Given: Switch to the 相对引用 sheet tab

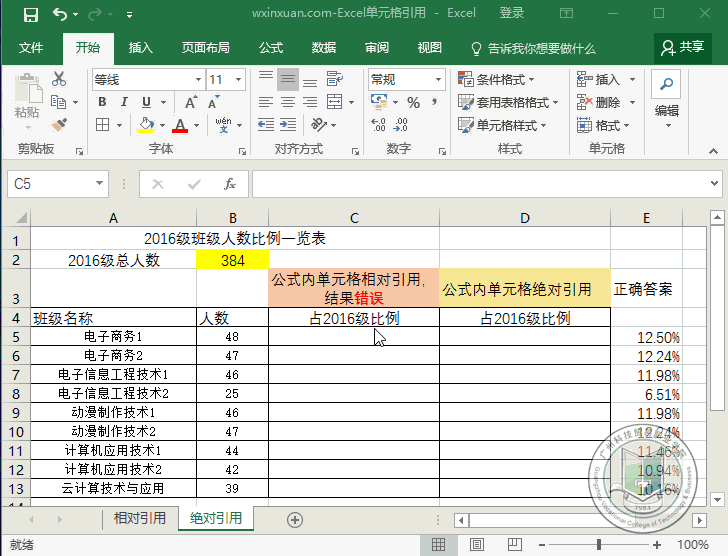Looking at the screenshot, I should [x=139, y=519].
